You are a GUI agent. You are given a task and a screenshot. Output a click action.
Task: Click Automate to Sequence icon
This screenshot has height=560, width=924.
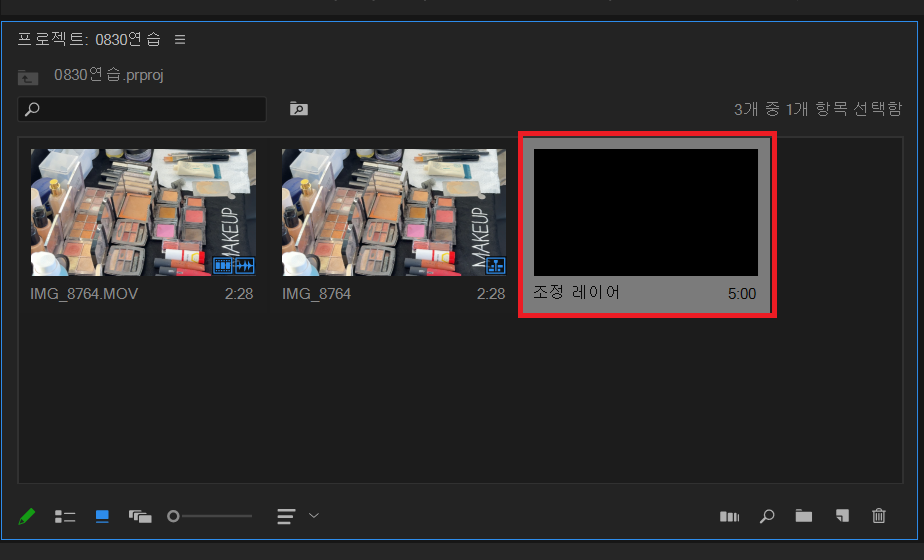(730, 516)
